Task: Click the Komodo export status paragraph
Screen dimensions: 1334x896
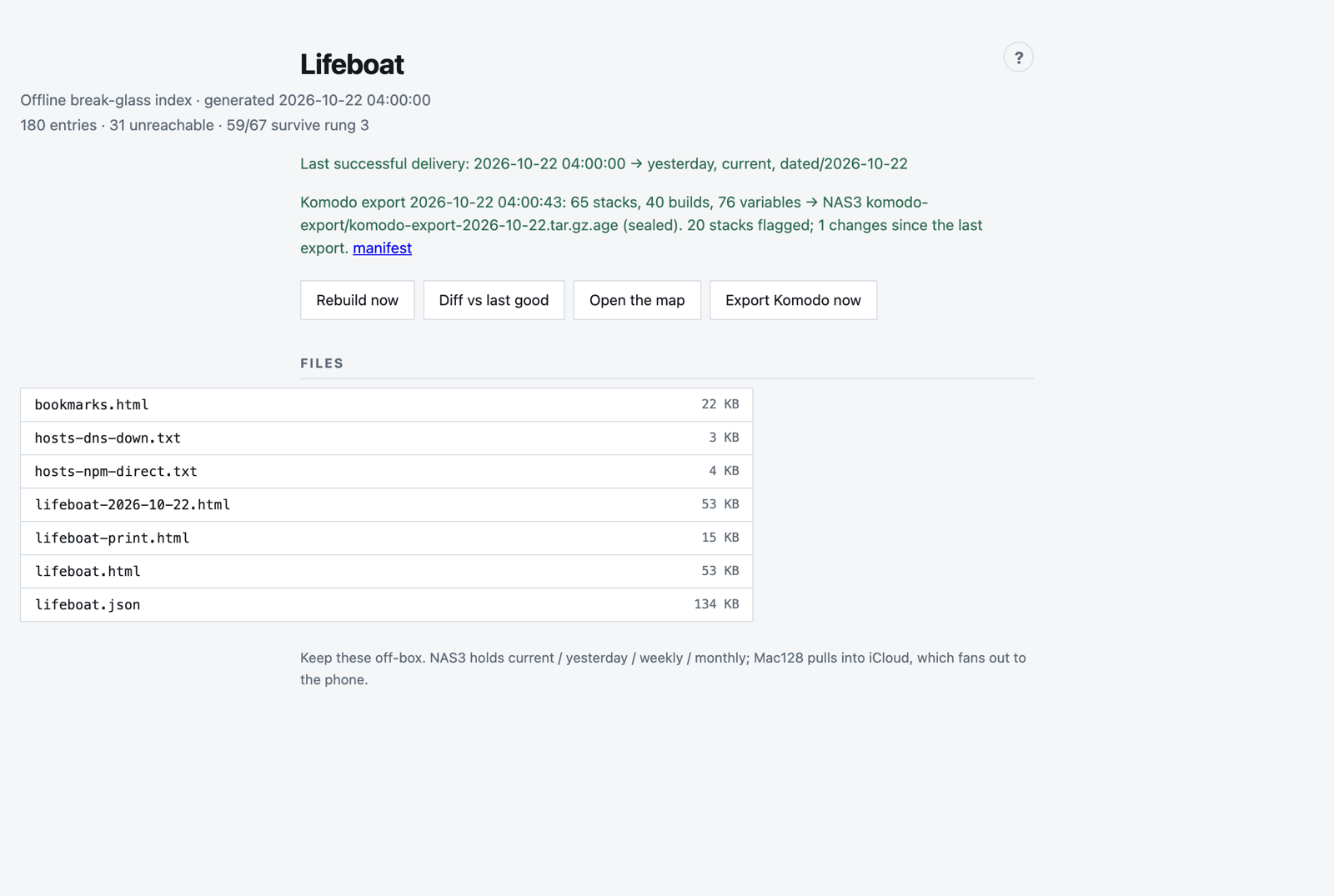Action: [x=641, y=225]
